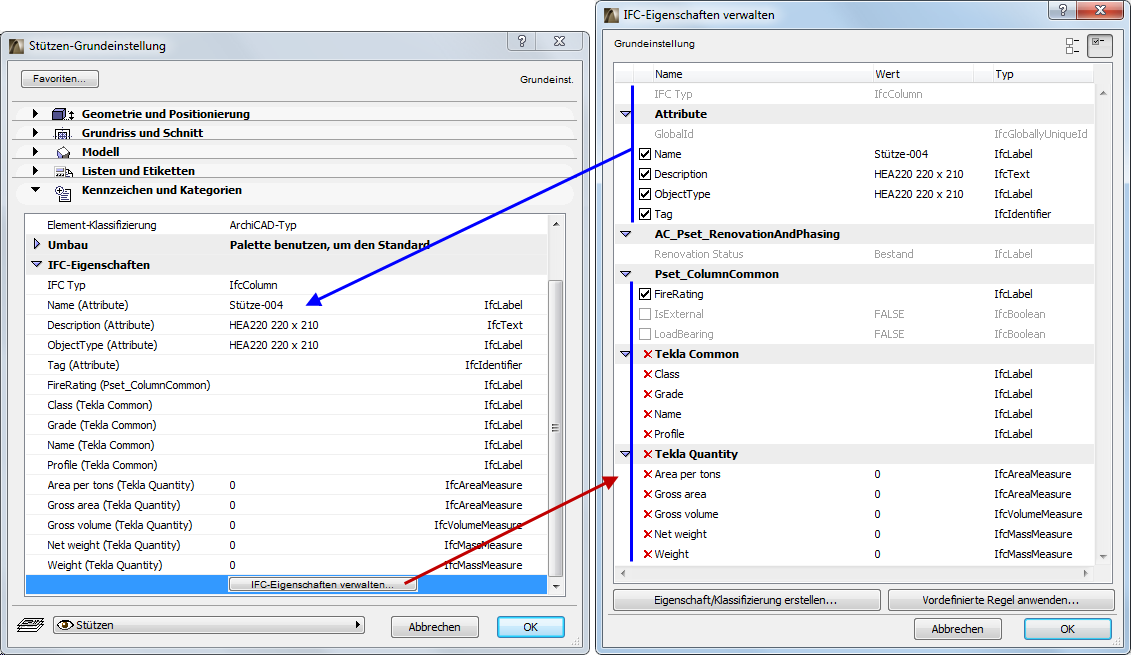Switch to tree view icon in IFC manager

tap(1073, 45)
